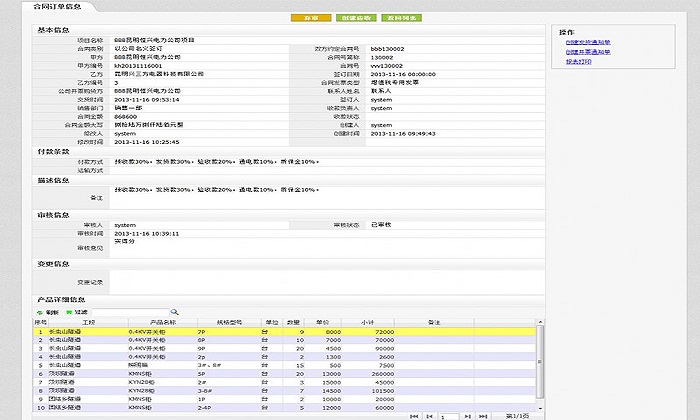Select the highlighted row with subtotal 72000
Viewport: 700px width, 420px height.
click(x=284, y=332)
